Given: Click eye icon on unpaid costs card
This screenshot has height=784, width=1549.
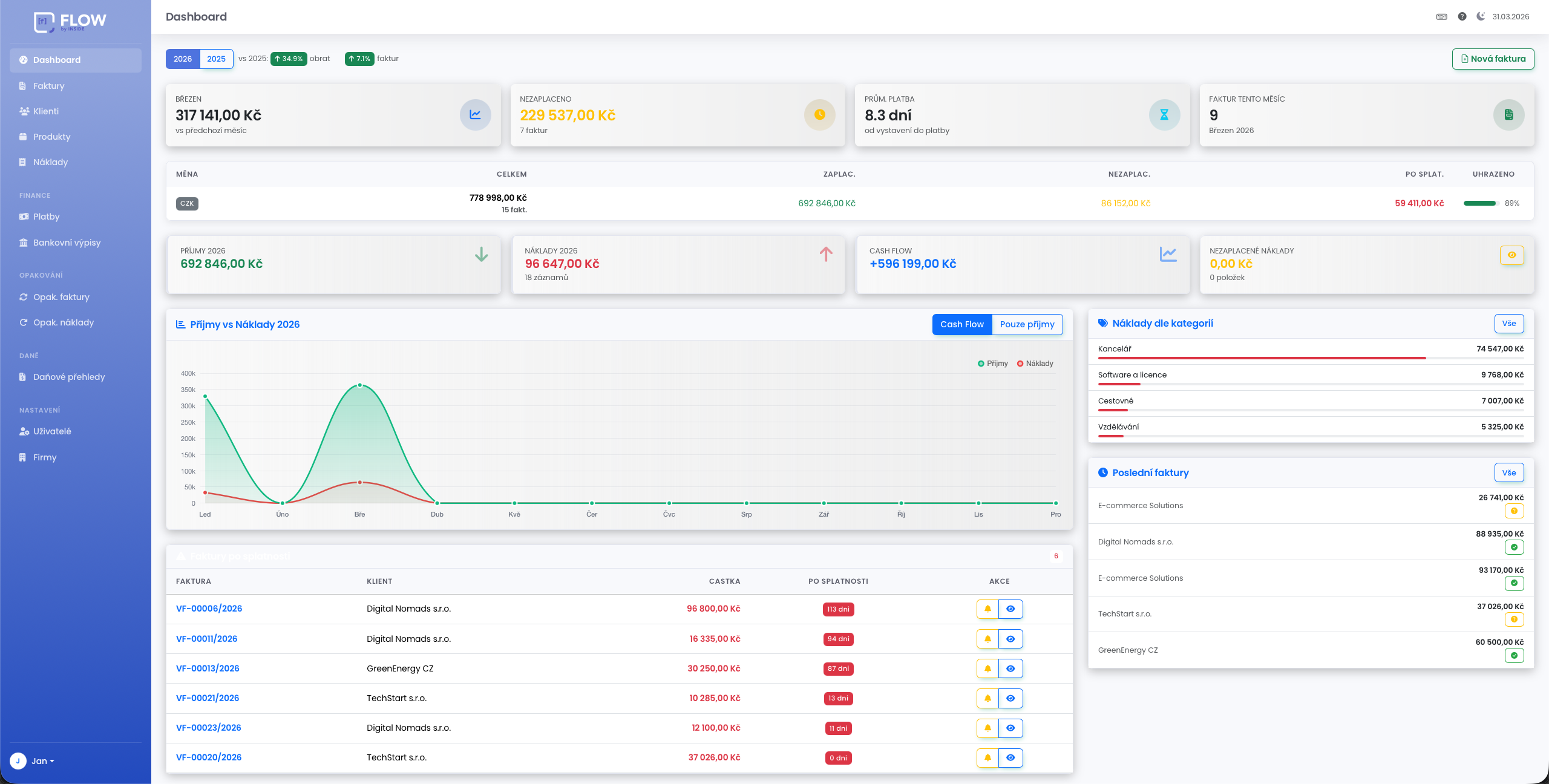Looking at the screenshot, I should click(1511, 255).
